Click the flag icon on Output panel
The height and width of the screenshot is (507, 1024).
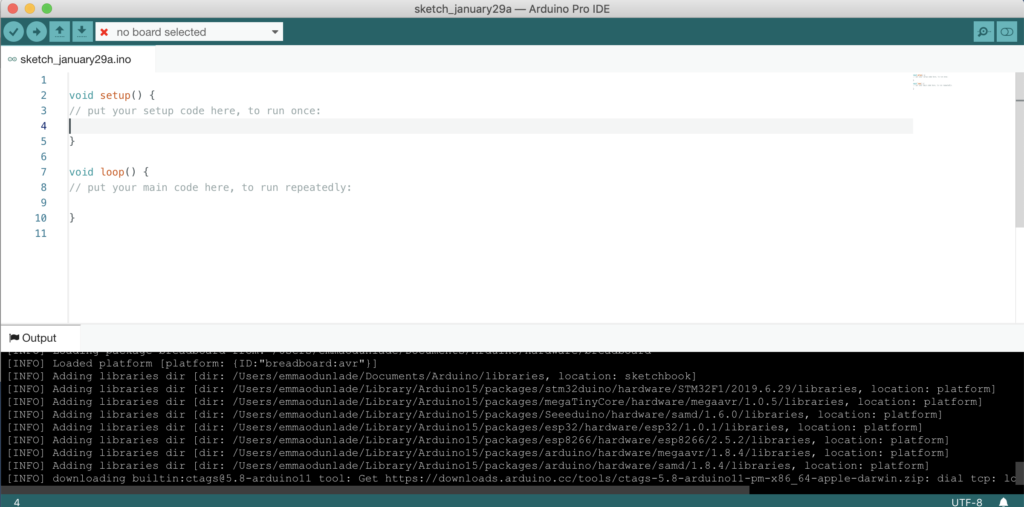tap(13, 338)
